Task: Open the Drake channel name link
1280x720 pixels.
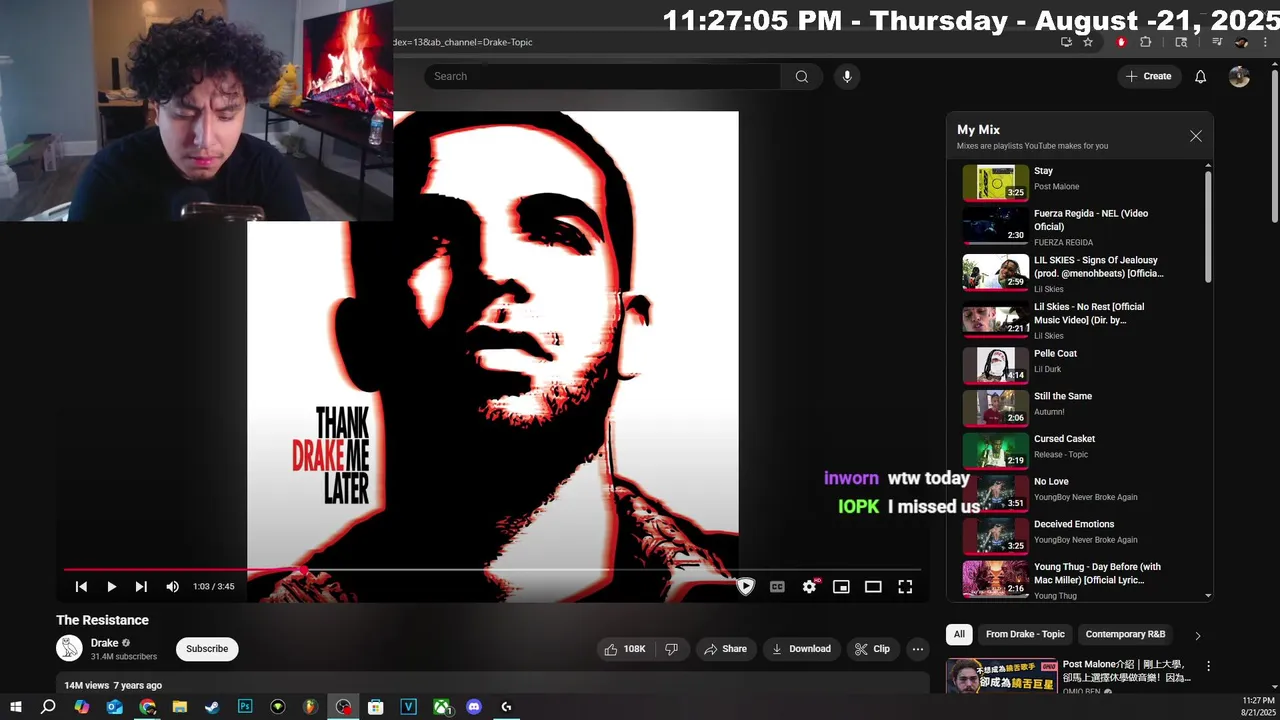Action: [x=104, y=643]
